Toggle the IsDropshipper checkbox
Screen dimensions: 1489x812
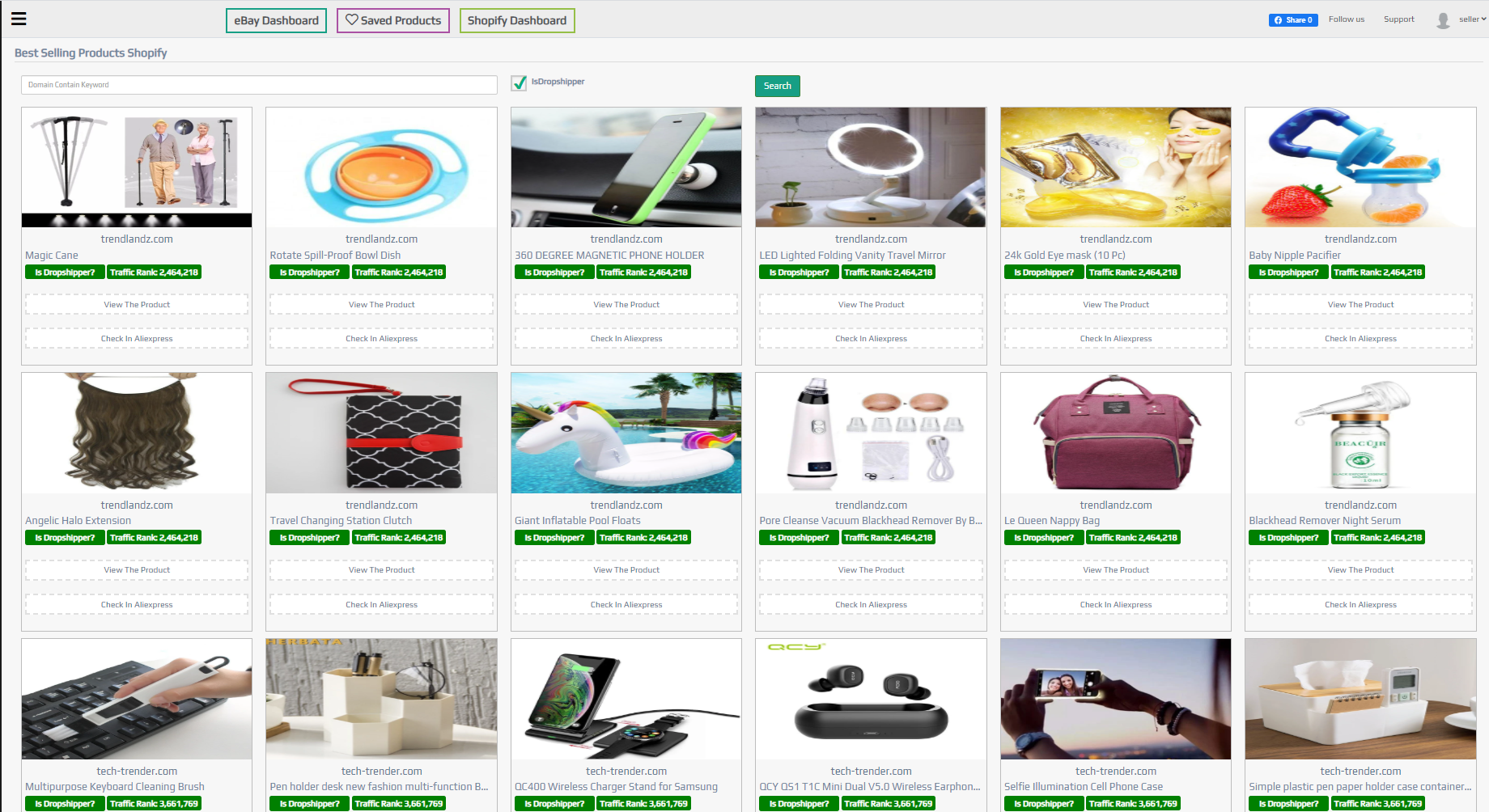click(519, 82)
